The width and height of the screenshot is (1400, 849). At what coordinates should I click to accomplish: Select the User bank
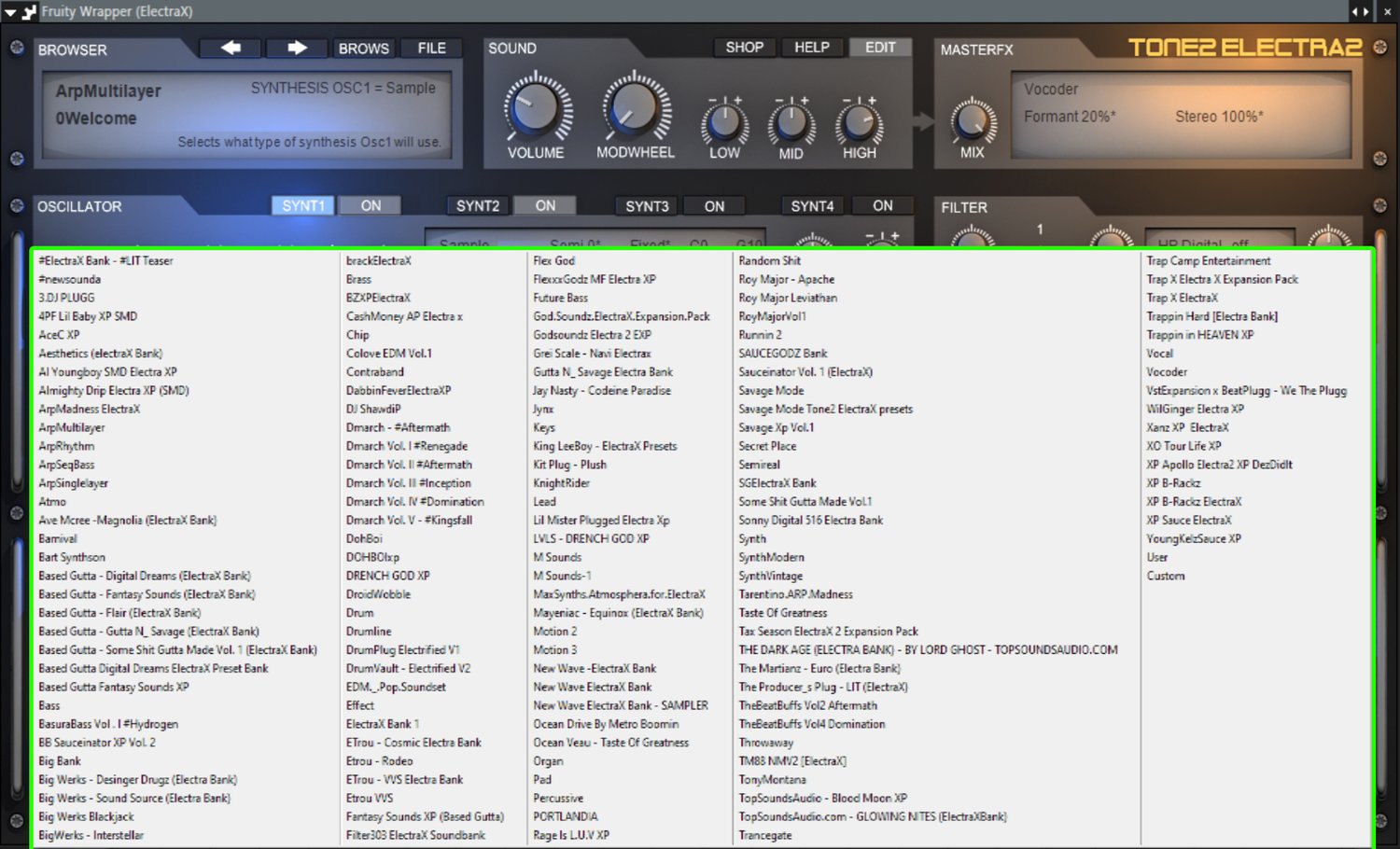(x=1156, y=558)
